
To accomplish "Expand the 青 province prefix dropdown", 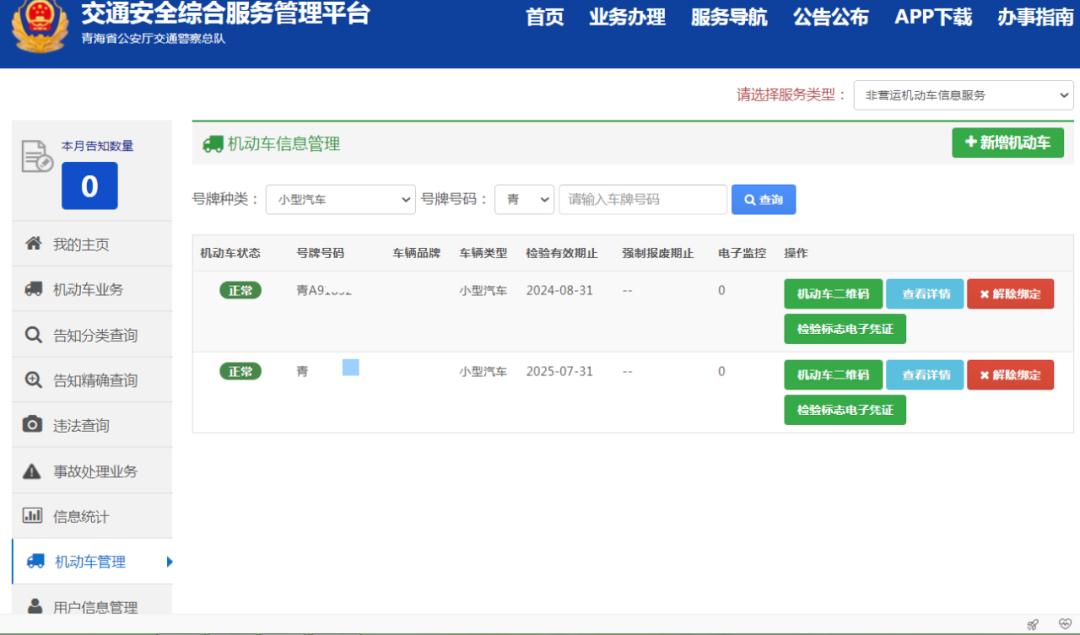I will point(524,200).
